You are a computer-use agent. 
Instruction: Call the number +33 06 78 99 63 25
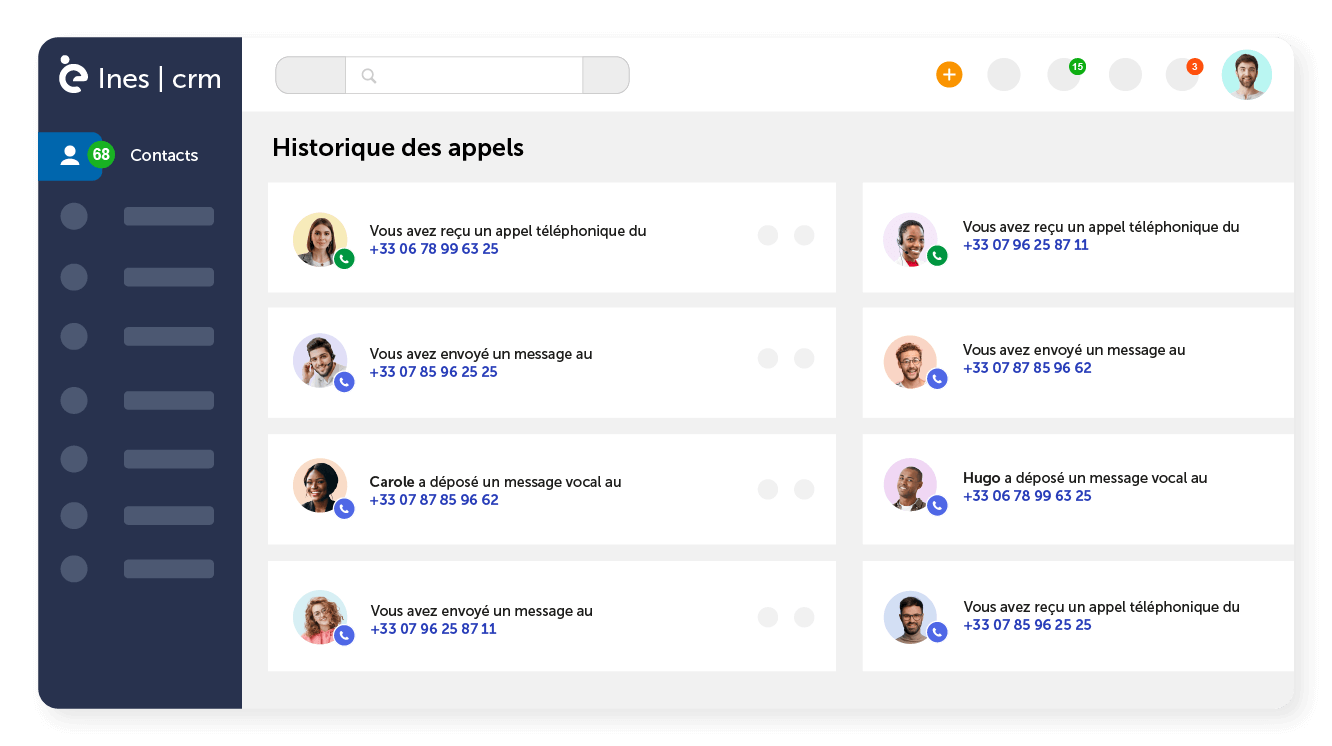pyautogui.click(x=434, y=249)
